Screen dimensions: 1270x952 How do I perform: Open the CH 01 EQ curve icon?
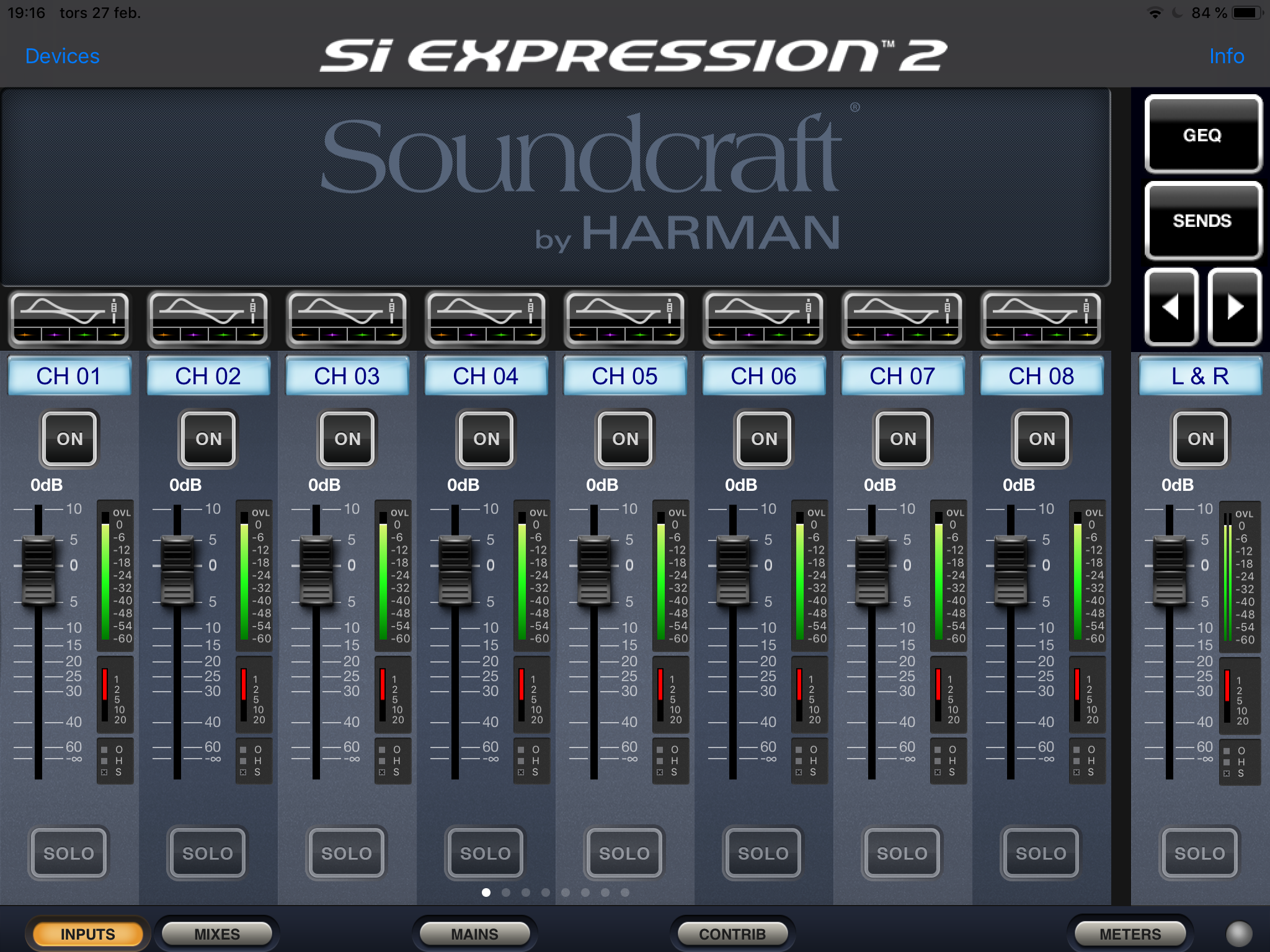coord(69,319)
